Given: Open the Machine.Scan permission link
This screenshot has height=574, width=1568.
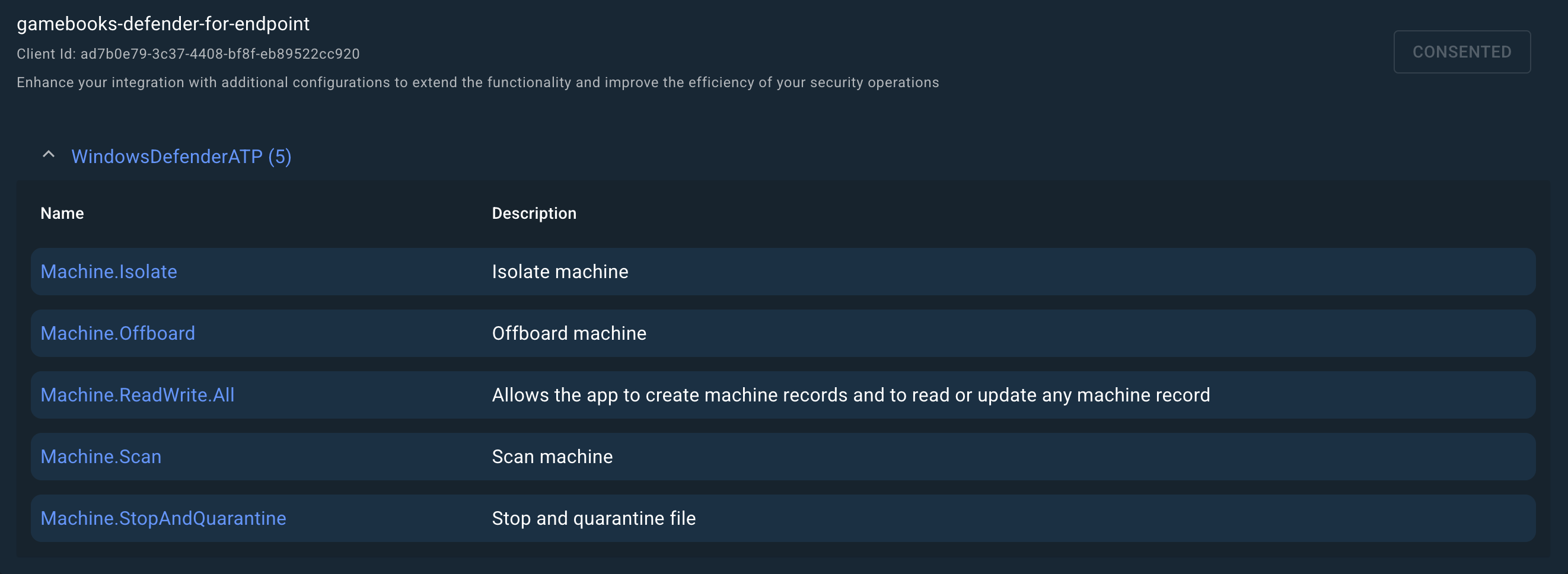Looking at the screenshot, I should click(x=100, y=457).
